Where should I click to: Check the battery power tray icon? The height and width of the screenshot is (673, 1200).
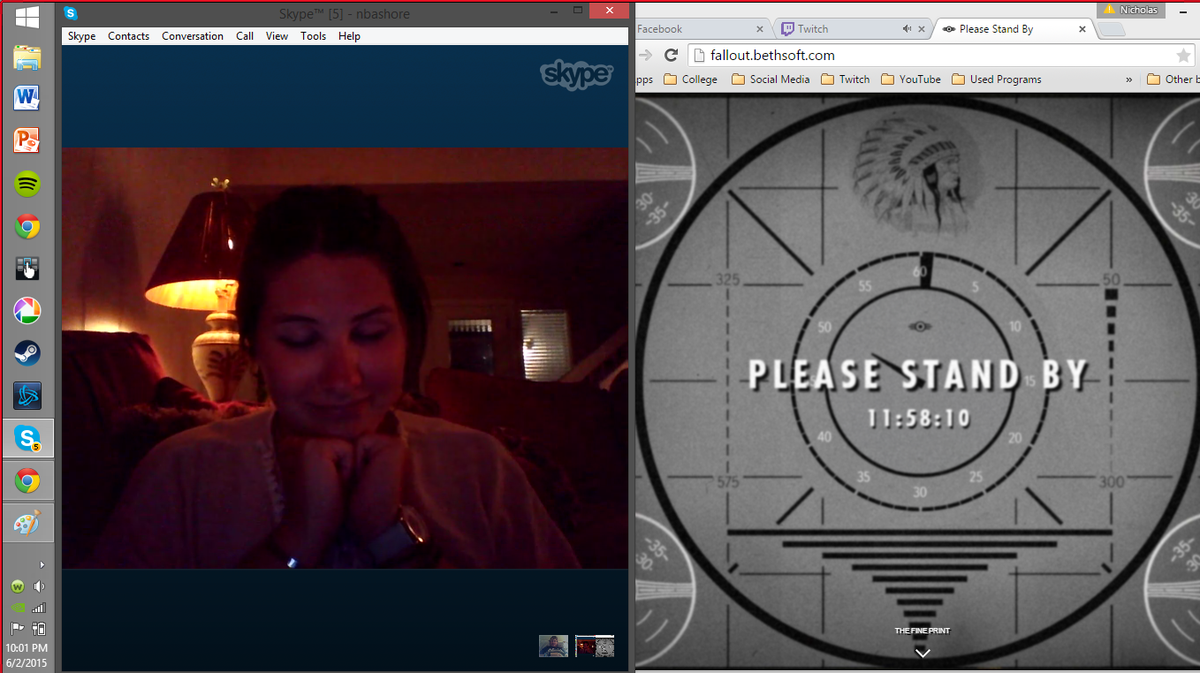click(x=40, y=629)
